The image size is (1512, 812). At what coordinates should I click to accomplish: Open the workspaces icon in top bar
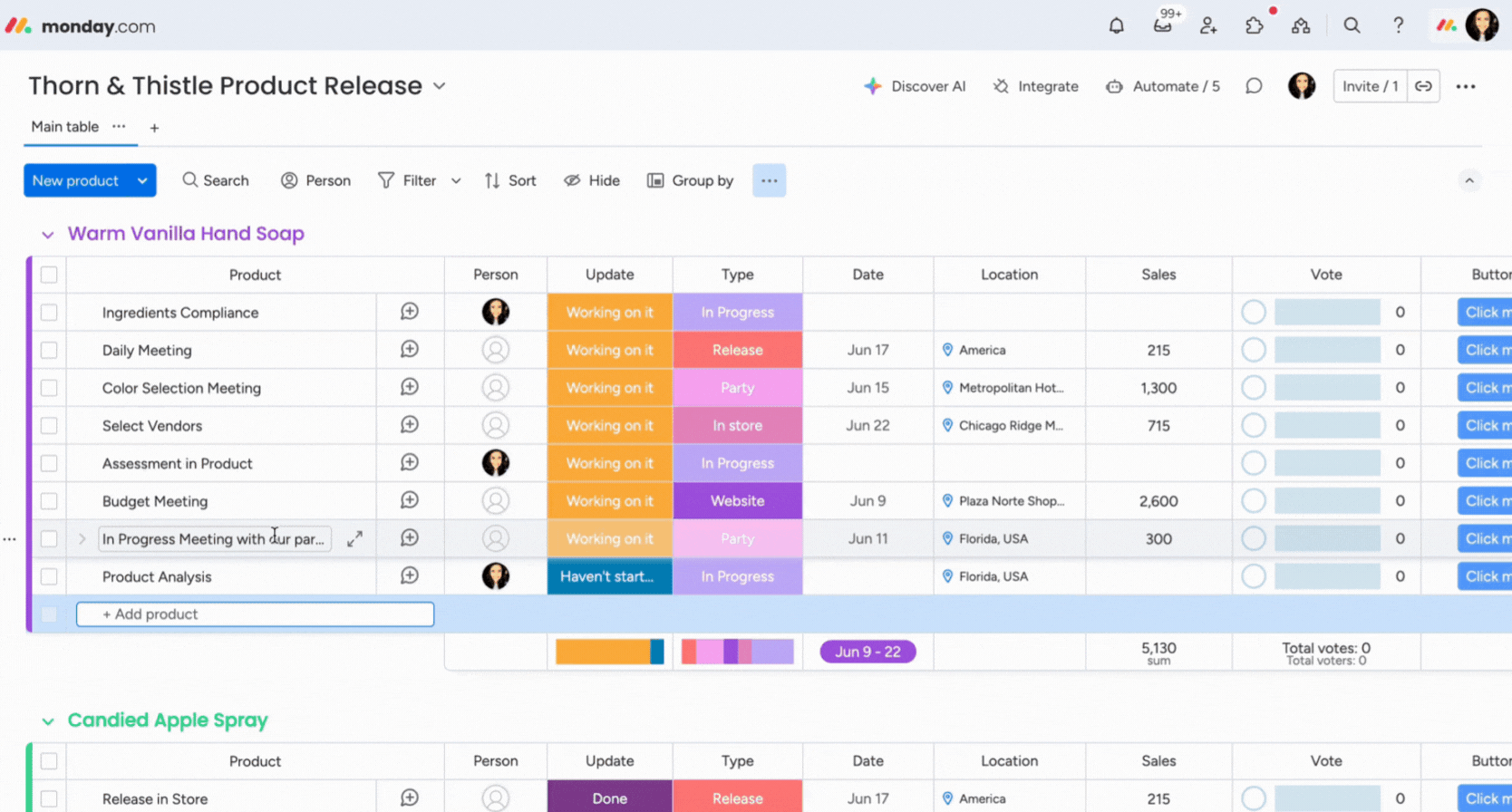[1301, 25]
